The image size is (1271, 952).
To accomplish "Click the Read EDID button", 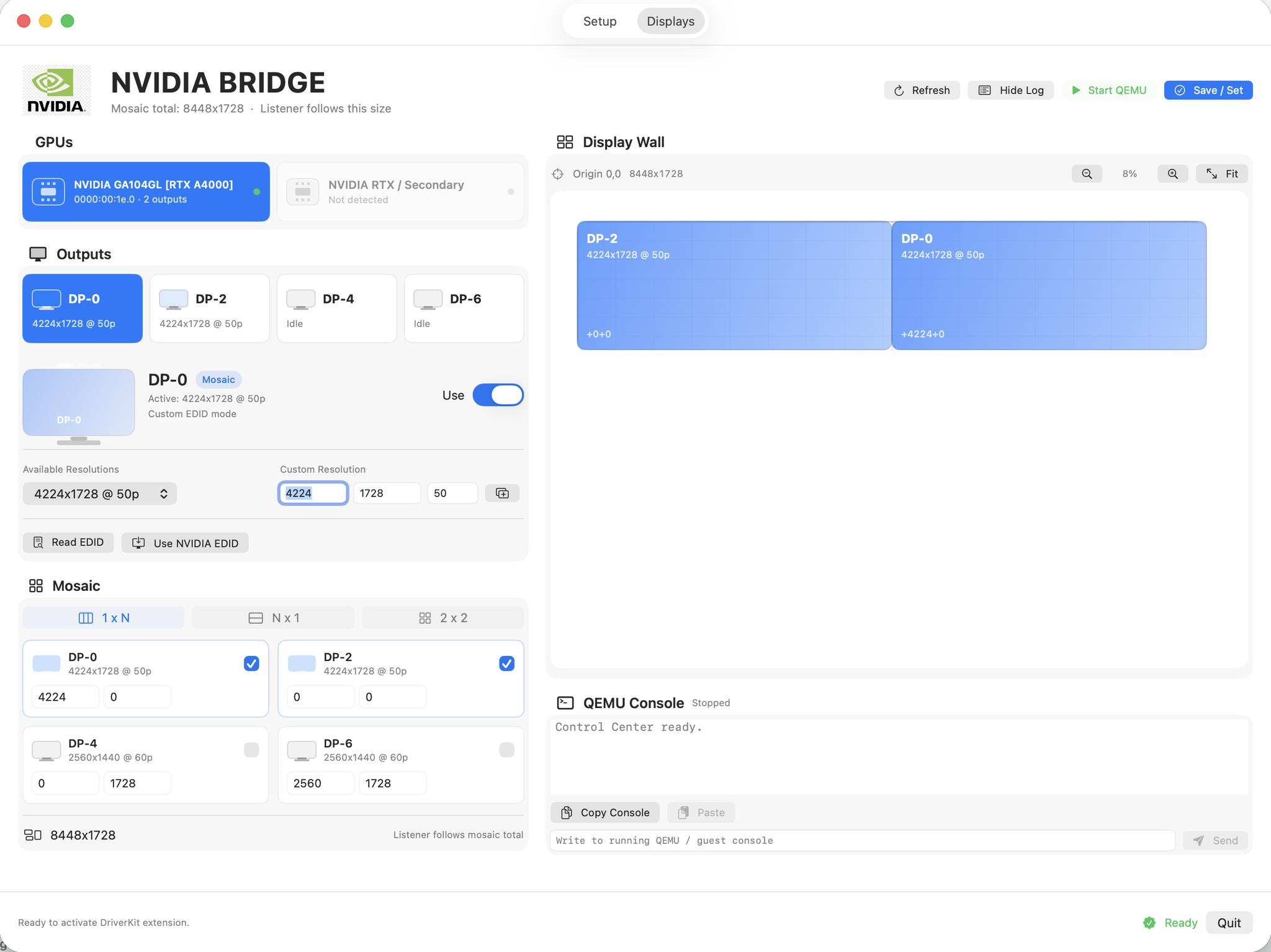I will click(x=68, y=542).
